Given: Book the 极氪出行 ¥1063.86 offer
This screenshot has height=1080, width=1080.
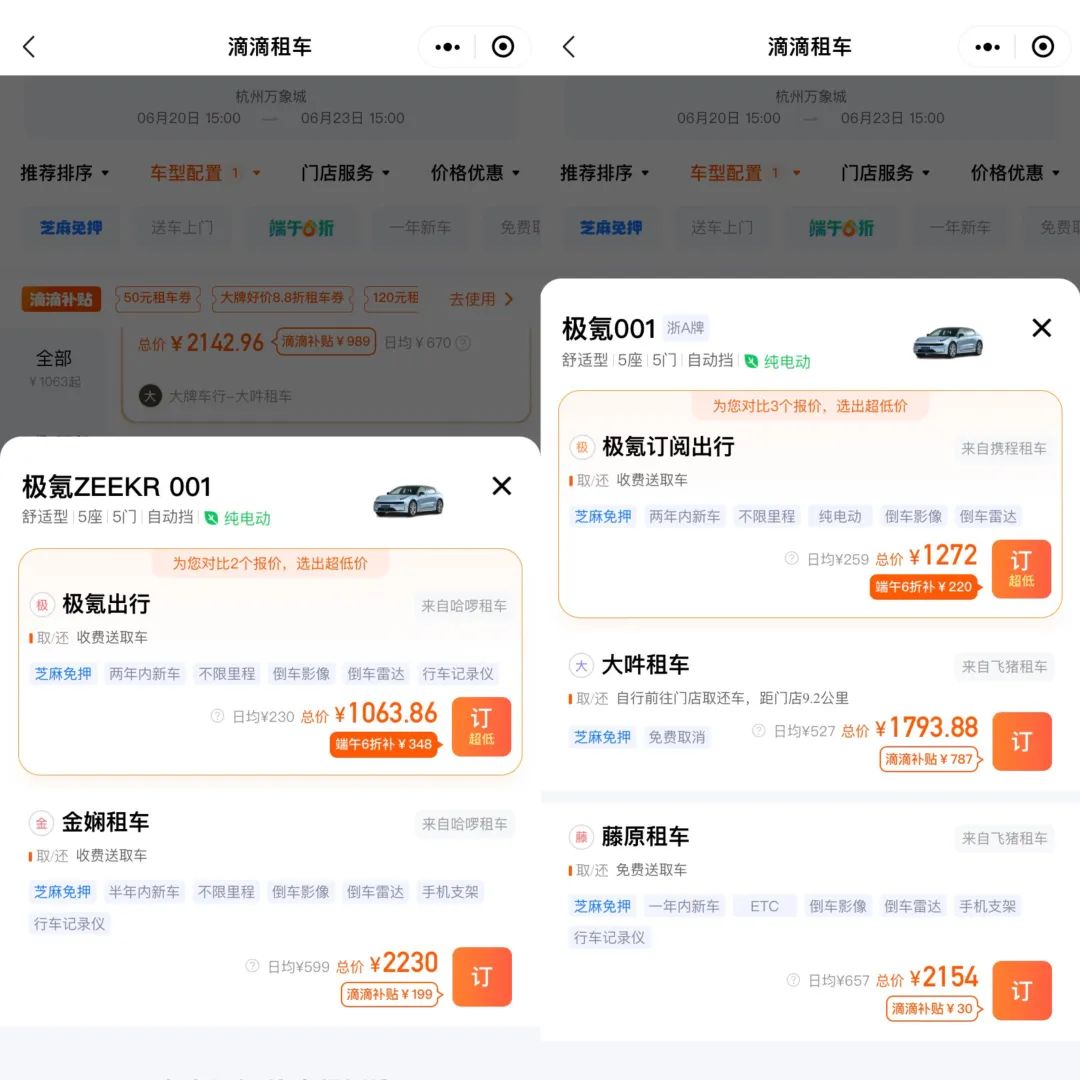Looking at the screenshot, I should [481, 727].
